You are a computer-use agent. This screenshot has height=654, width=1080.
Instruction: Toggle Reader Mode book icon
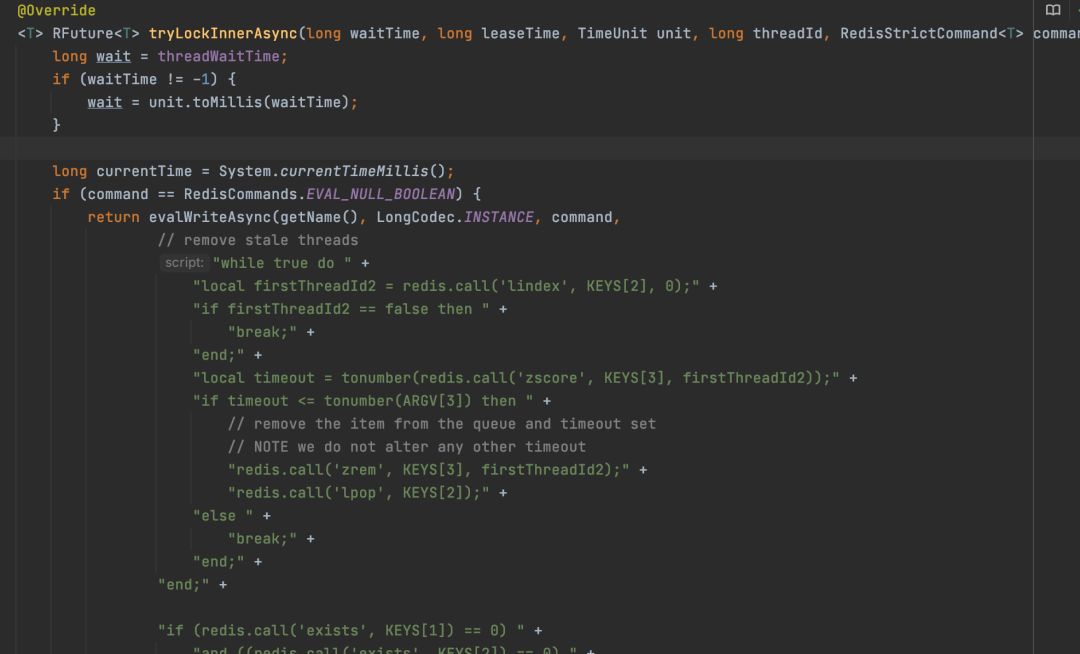coord(1053,10)
